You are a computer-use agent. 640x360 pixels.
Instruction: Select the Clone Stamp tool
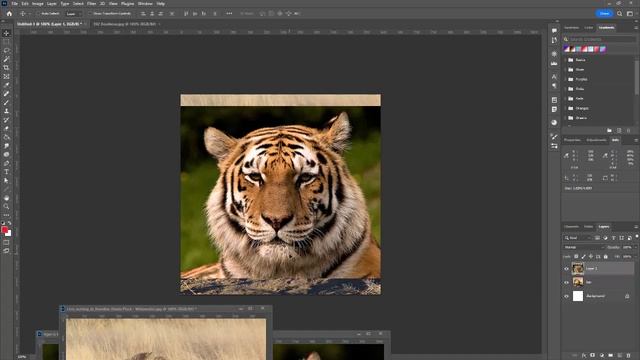coord(6,111)
